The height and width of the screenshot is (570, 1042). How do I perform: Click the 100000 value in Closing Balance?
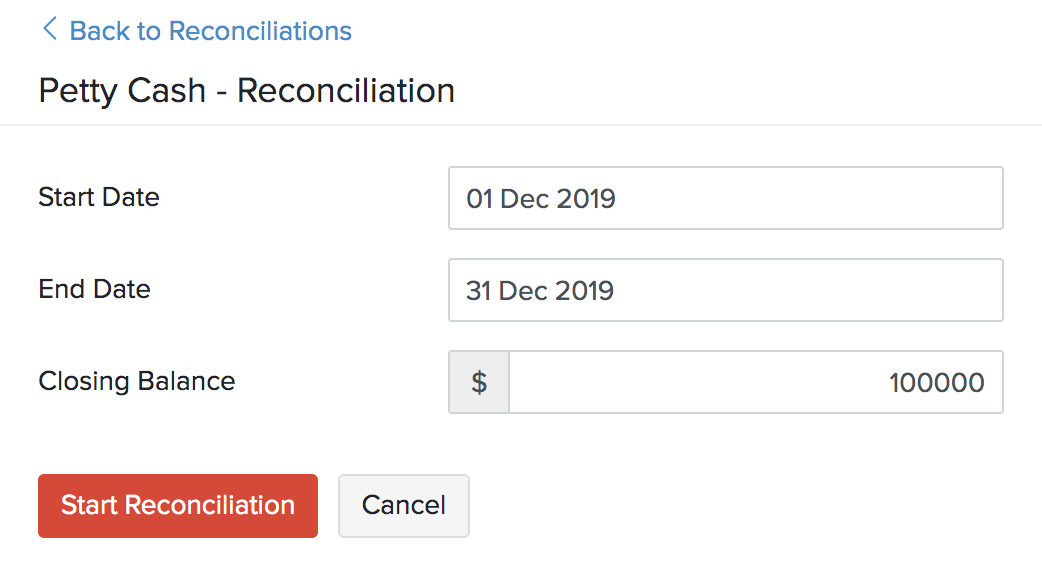tap(936, 383)
